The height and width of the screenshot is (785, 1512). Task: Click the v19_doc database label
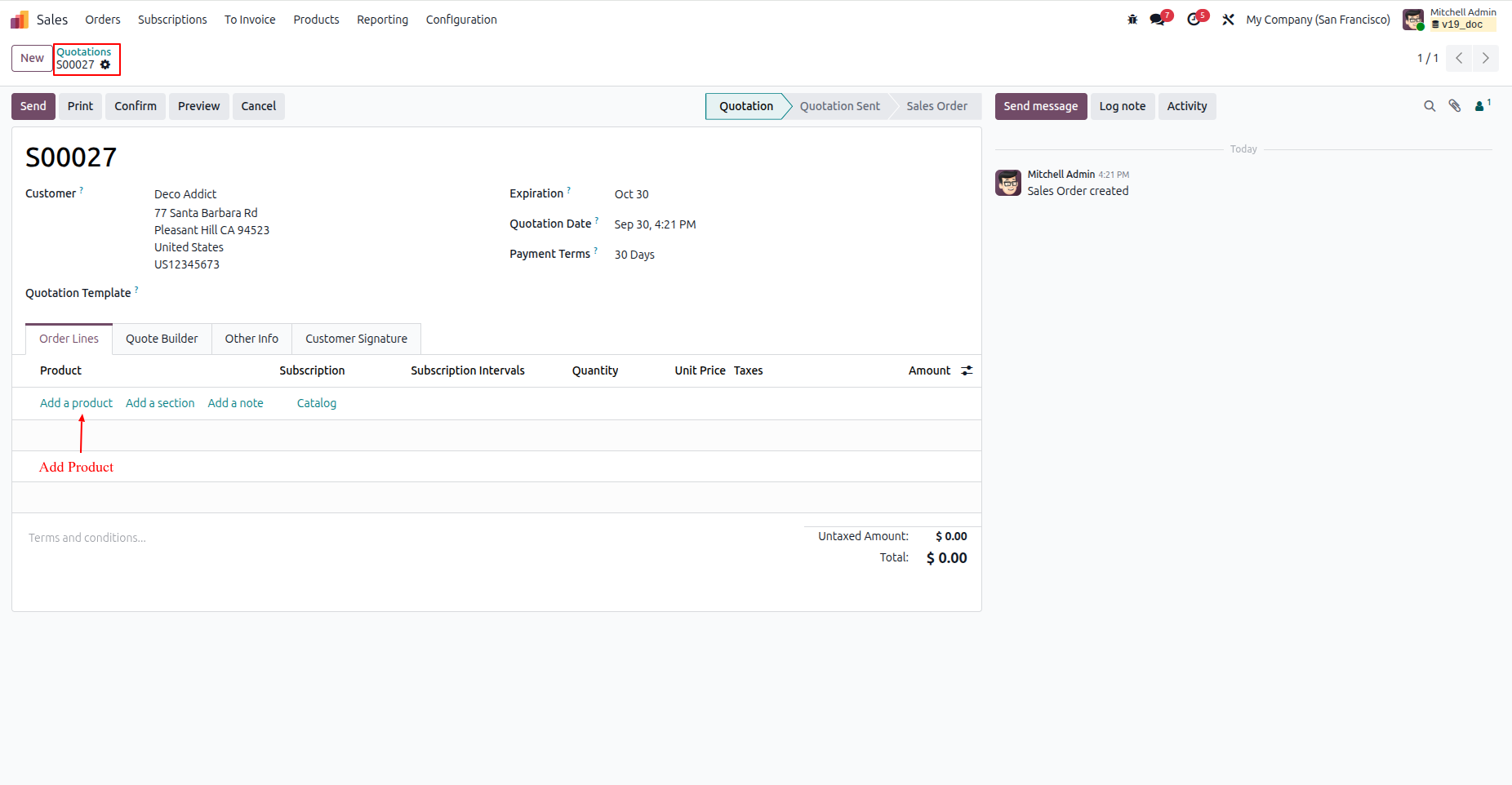click(1462, 24)
